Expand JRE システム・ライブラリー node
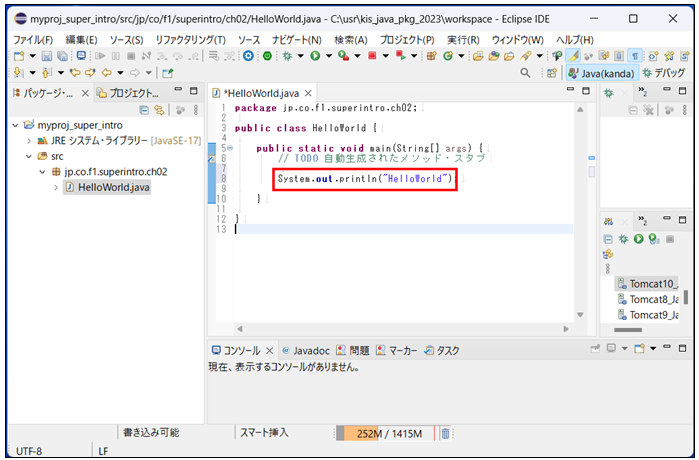 [29, 141]
